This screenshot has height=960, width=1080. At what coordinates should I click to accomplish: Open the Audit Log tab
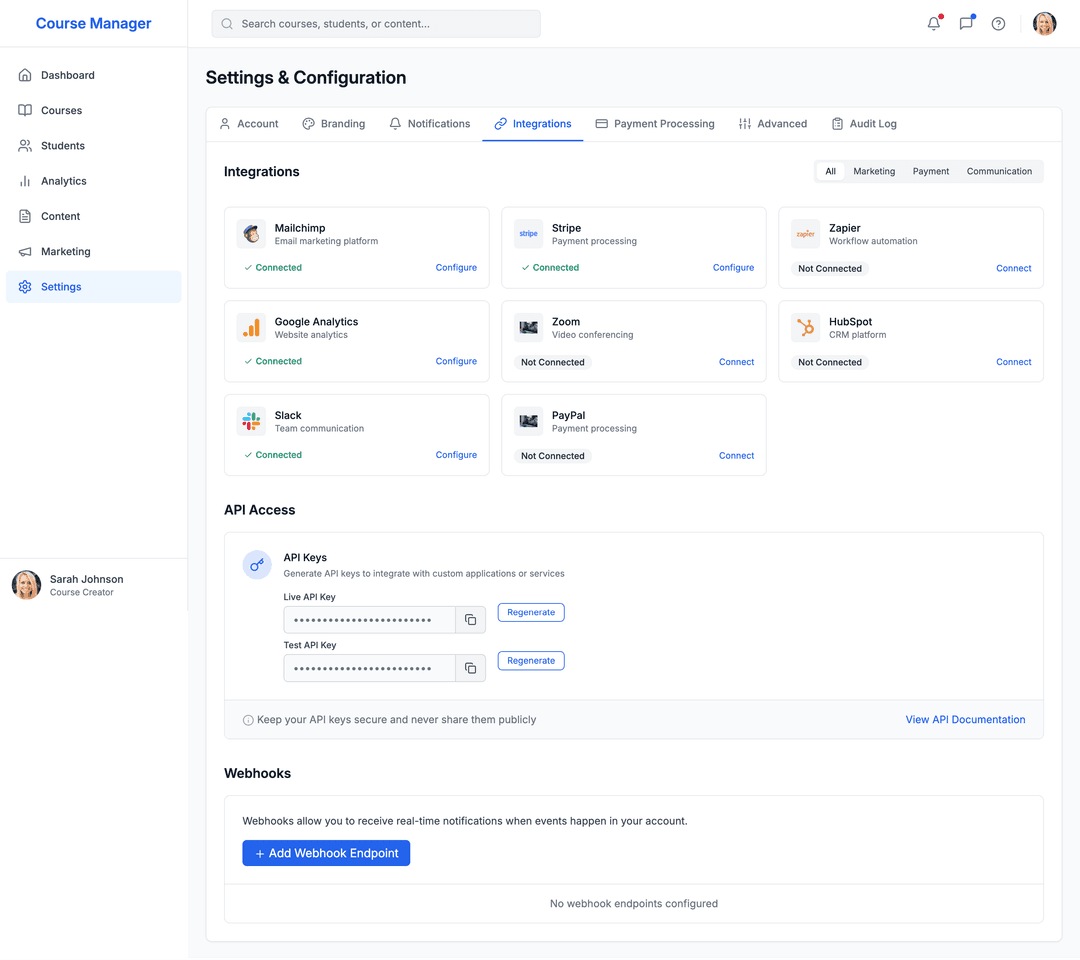click(x=864, y=124)
